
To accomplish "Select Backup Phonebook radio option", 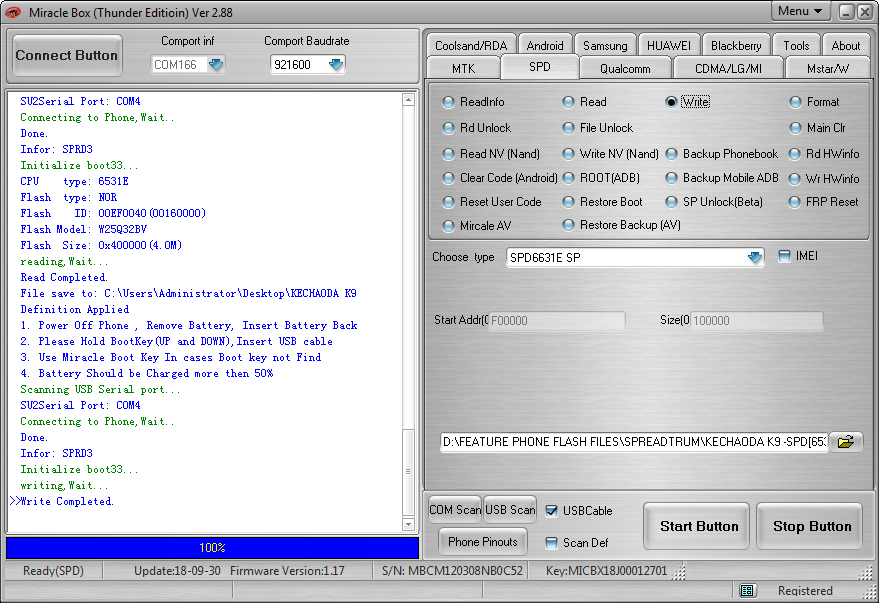I will click(672, 154).
